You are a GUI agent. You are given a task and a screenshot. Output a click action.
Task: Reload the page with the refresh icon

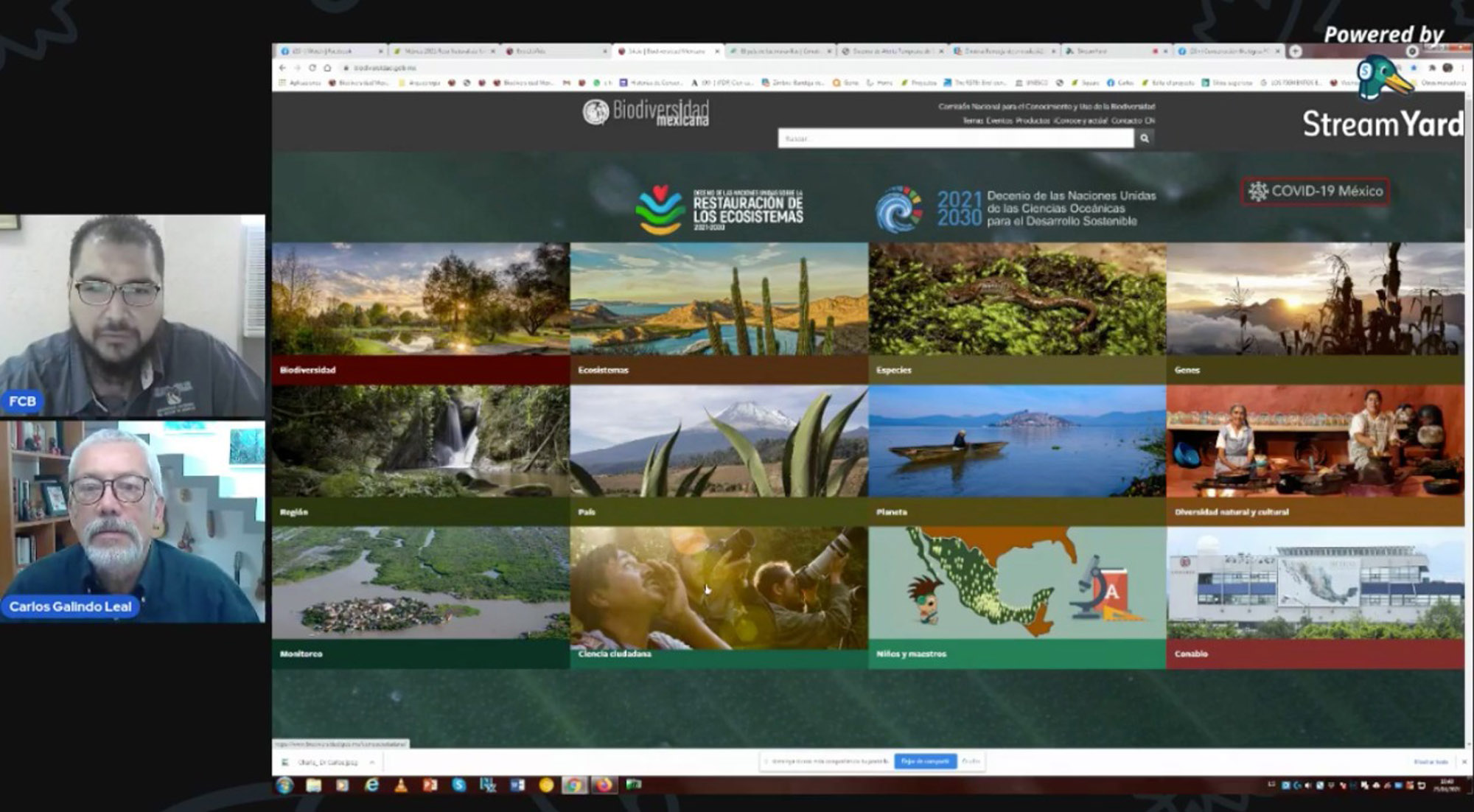click(x=312, y=68)
